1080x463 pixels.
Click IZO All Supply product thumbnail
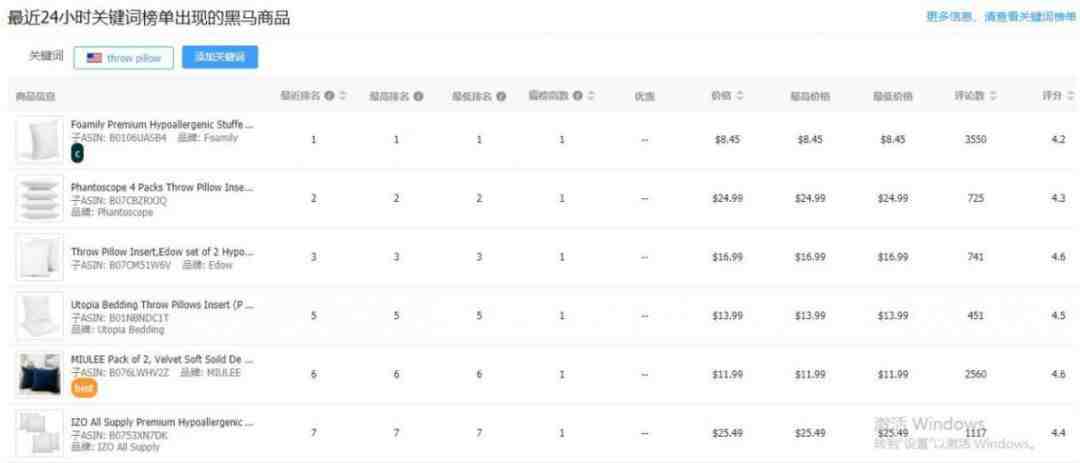coord(39,433)
